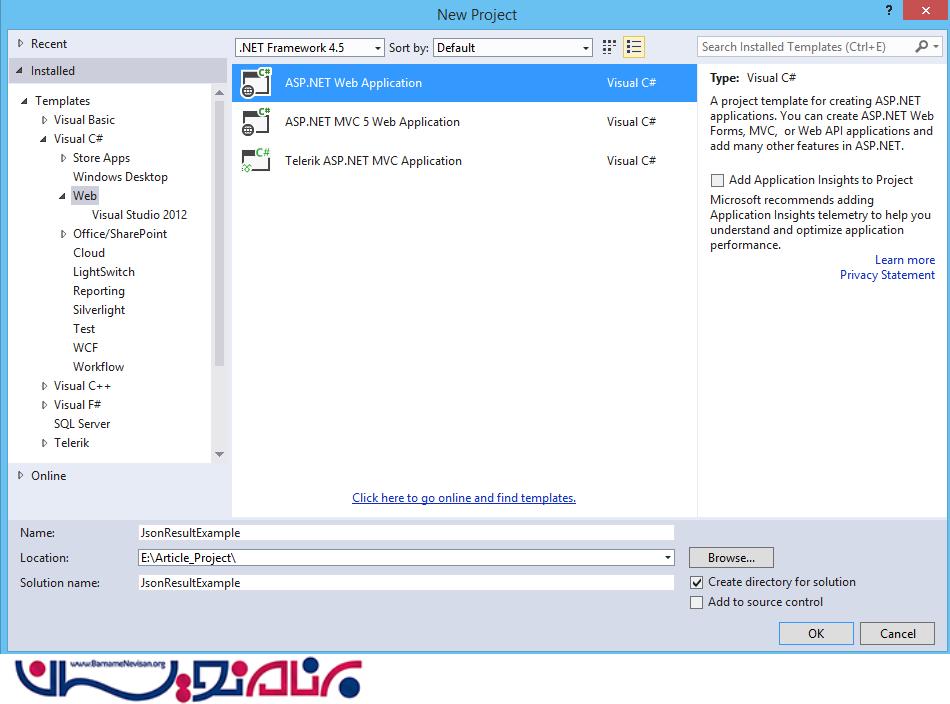Screen dimensions: 950x704
Task: Click the template tree scrollbar down arrow
Action: coord(220,454)
